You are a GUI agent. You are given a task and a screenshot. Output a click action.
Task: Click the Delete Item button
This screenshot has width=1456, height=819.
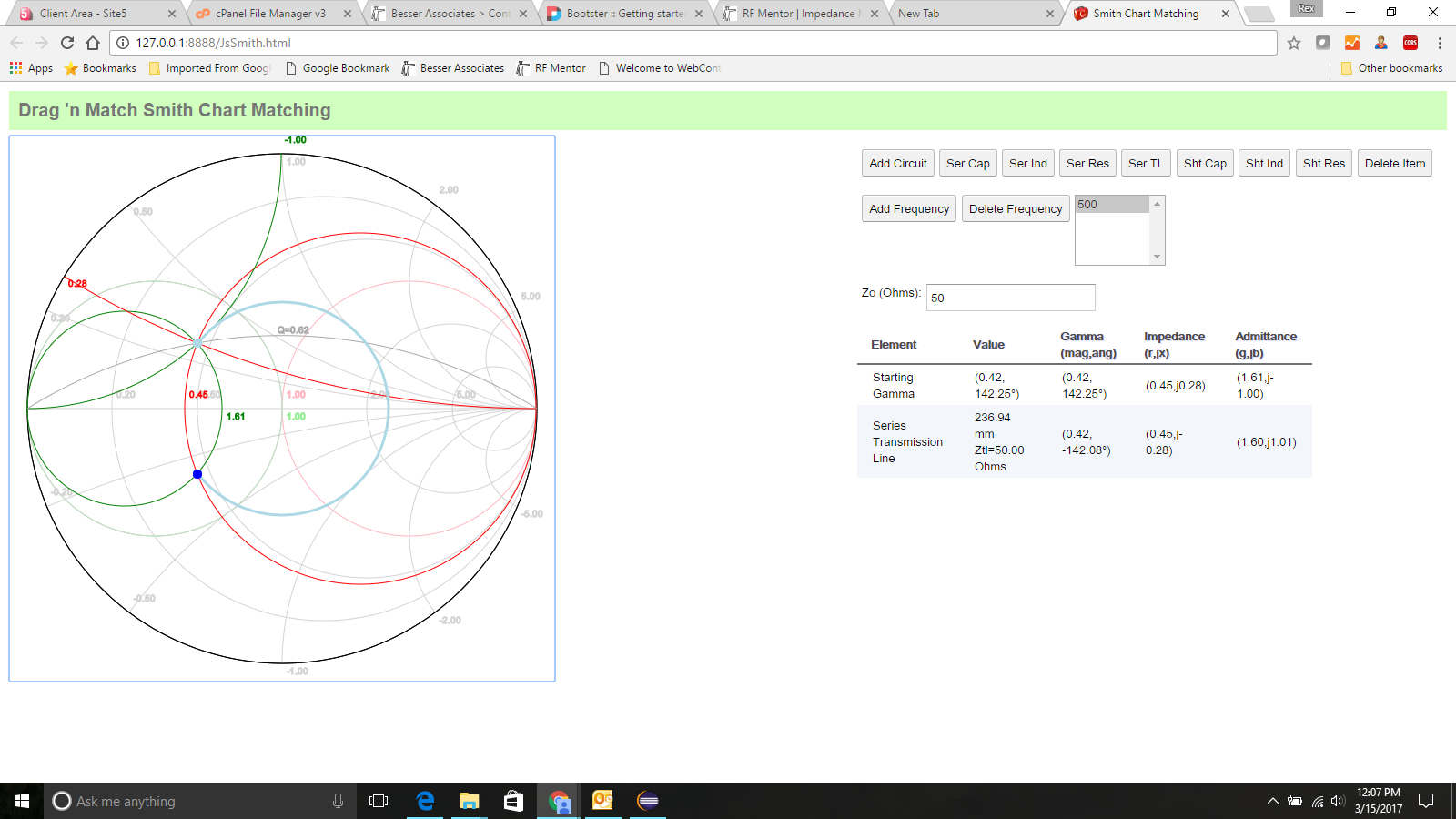1394,164
